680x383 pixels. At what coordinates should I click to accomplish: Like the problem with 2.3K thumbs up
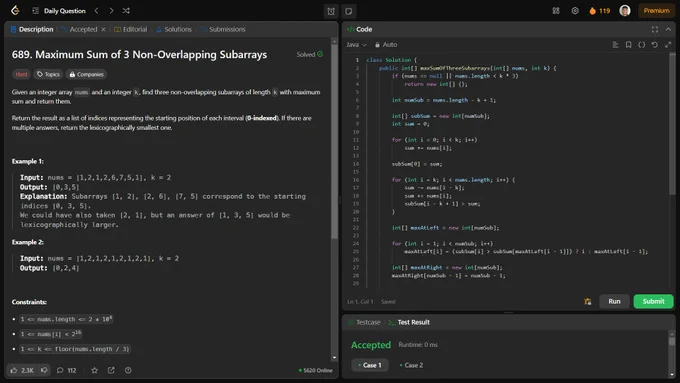click(22, 370)
